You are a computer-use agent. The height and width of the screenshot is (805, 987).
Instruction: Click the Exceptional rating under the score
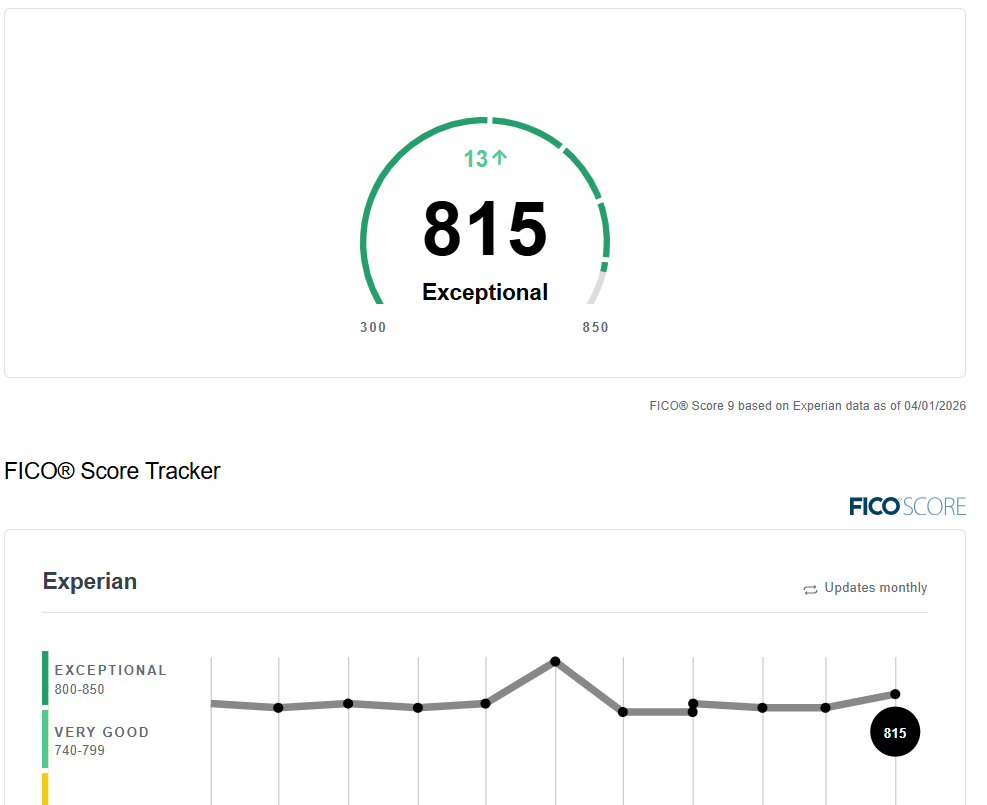[x=485, y=292]
